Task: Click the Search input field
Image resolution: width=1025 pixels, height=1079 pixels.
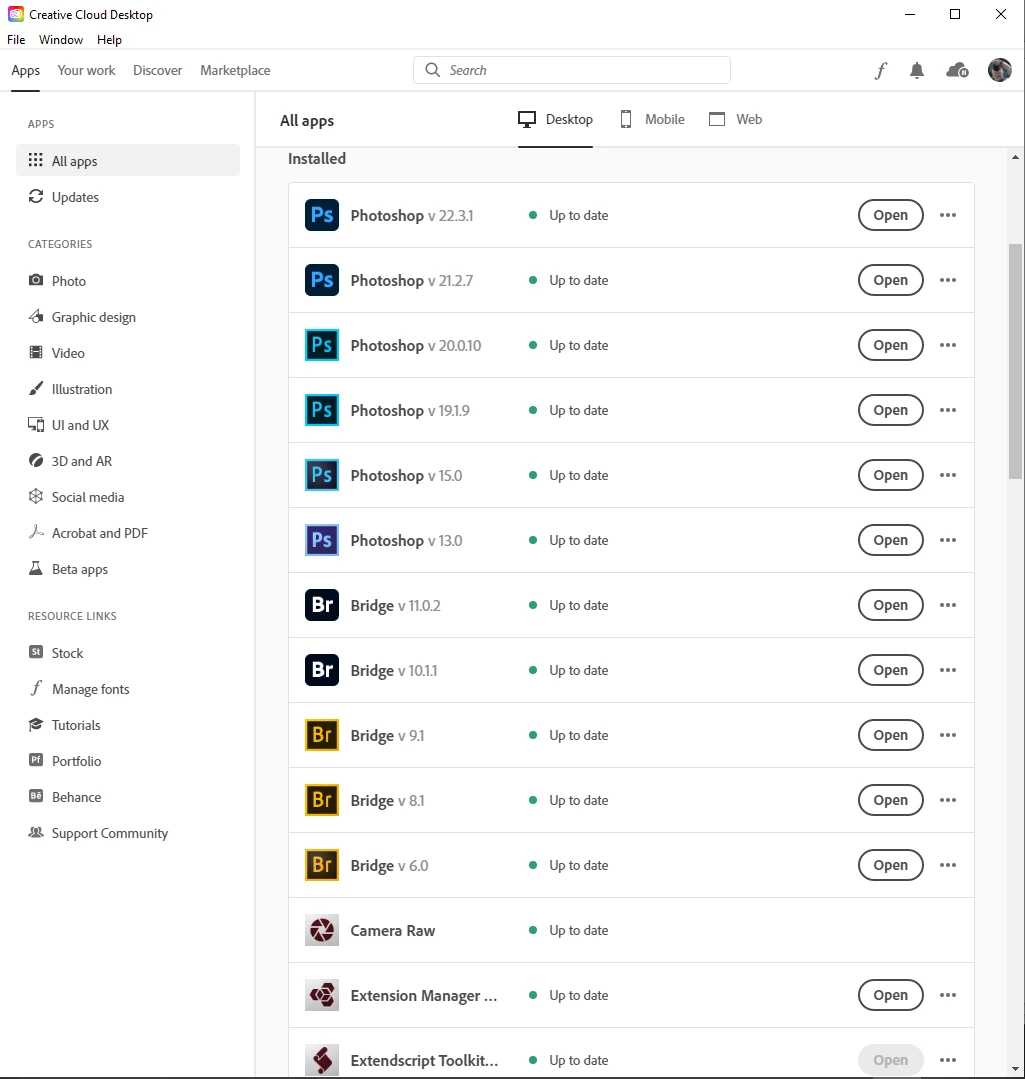Action: [x=572, y=70]
